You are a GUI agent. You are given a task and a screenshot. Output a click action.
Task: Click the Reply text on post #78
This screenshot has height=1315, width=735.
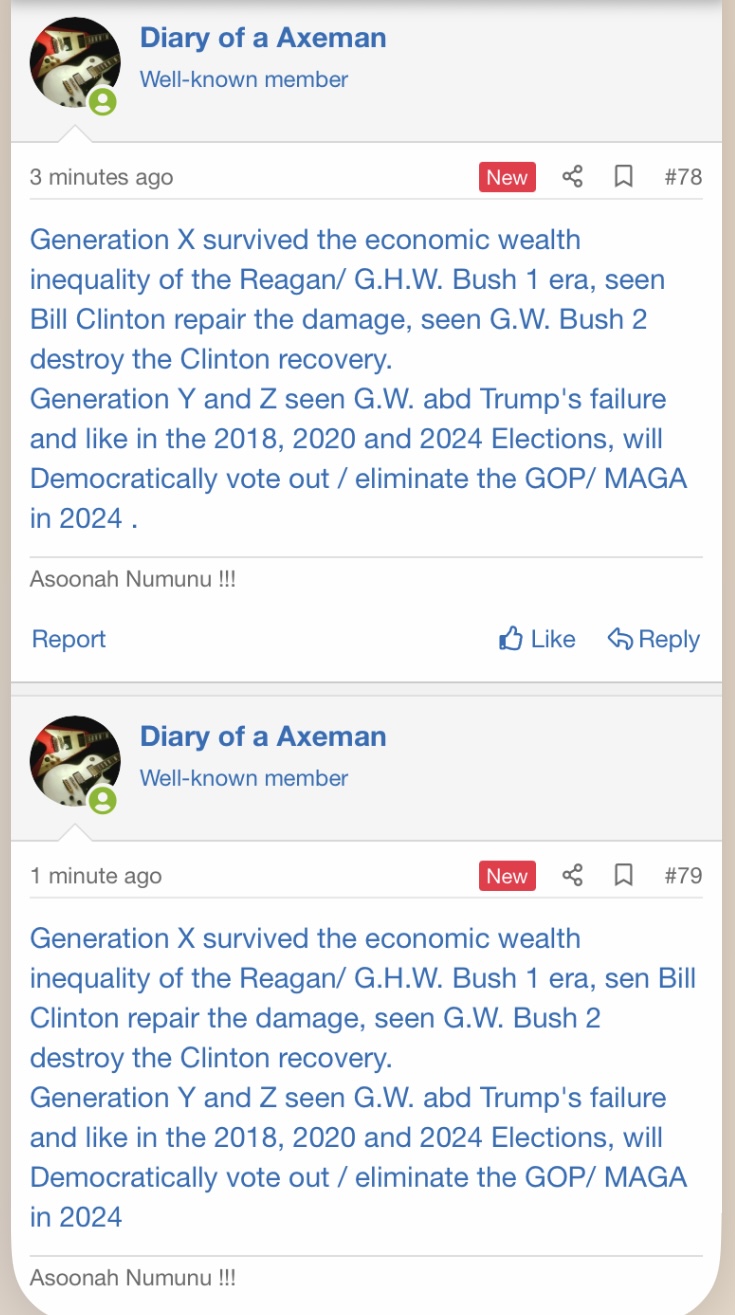(669, 639)
